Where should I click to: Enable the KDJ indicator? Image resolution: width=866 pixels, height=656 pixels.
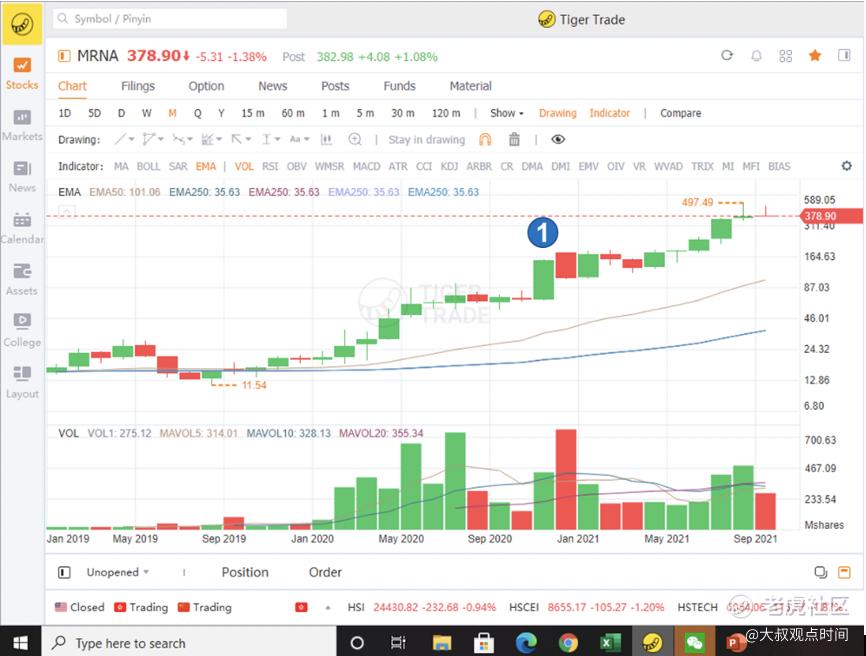(x=449, y=166)
